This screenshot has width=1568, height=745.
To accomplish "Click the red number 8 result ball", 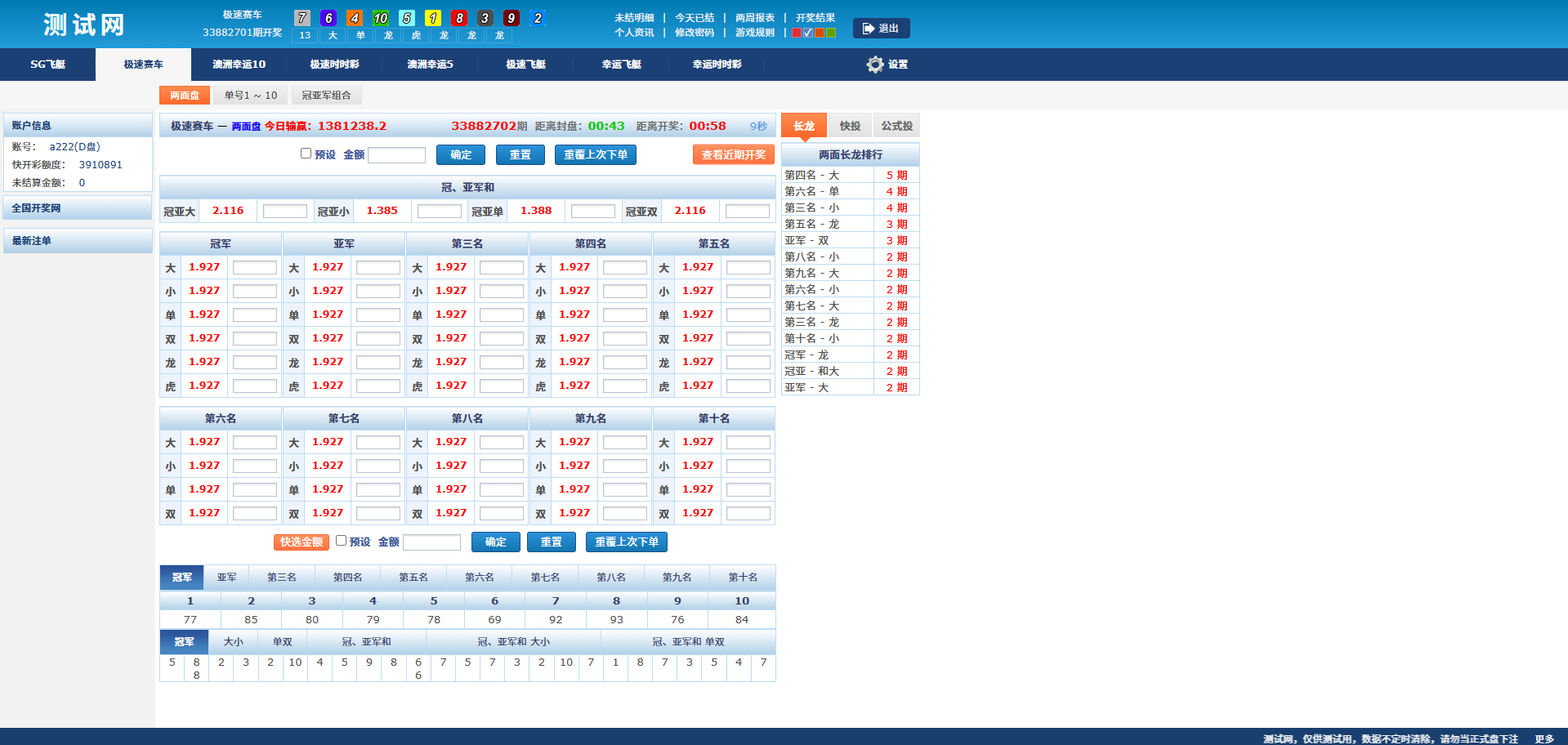I will click(459, 18).
